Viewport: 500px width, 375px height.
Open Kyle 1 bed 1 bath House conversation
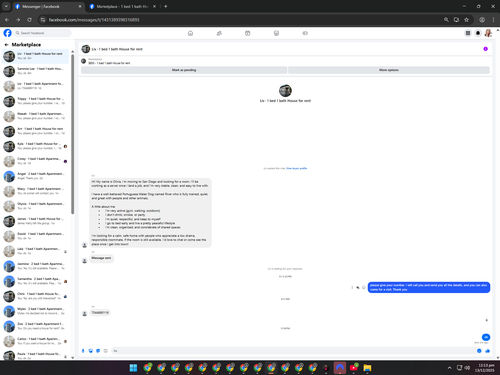coord(36,146)
